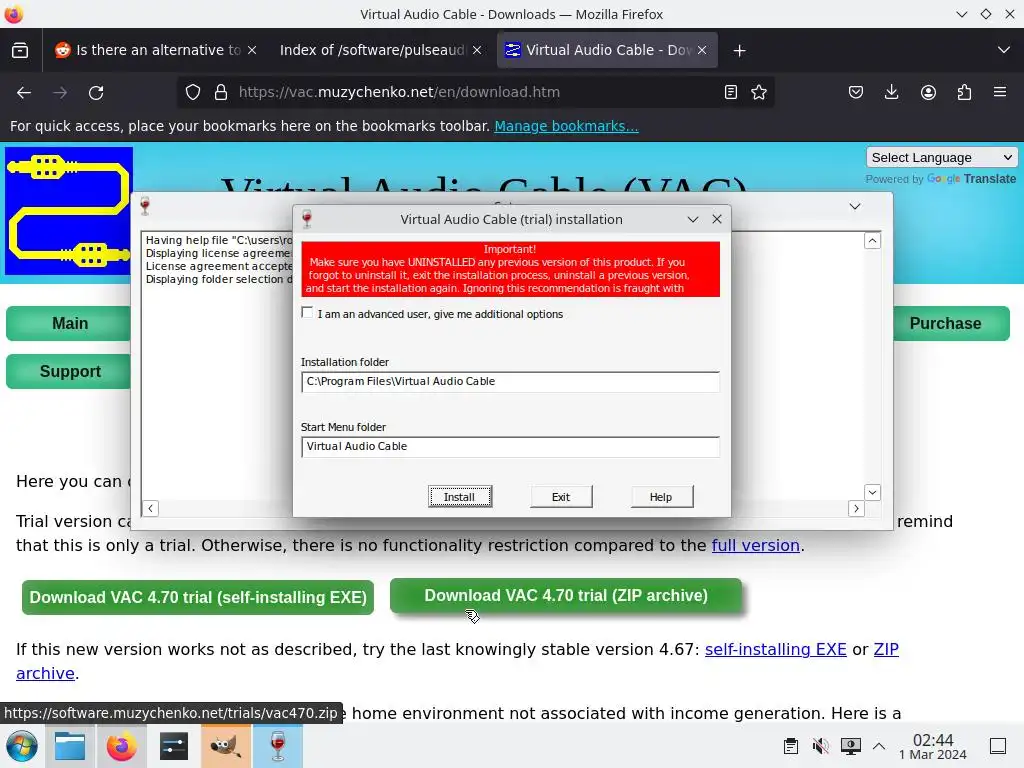Open the Firefox downloads panel
Image resolution: width=1024 pixels, height=768 pixels.
coord(891,92)
